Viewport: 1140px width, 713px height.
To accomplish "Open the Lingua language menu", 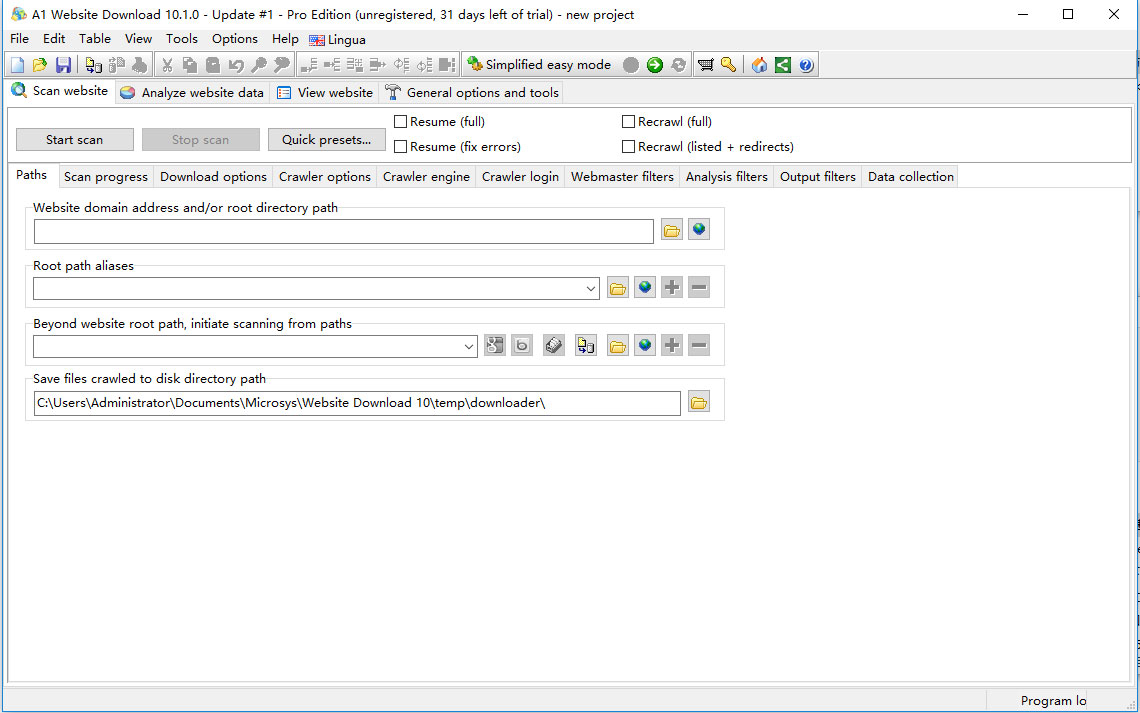I will tap(338, 40).
